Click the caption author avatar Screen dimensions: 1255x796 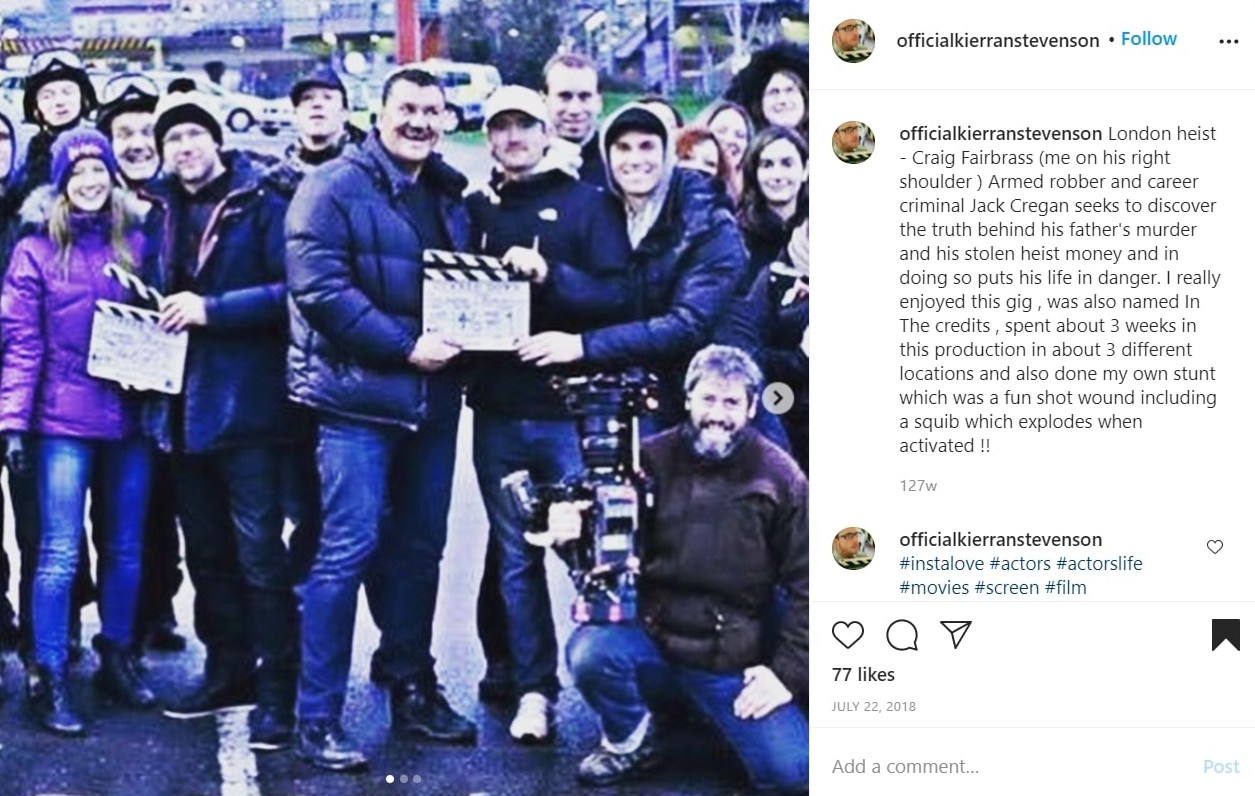(854, 142)
